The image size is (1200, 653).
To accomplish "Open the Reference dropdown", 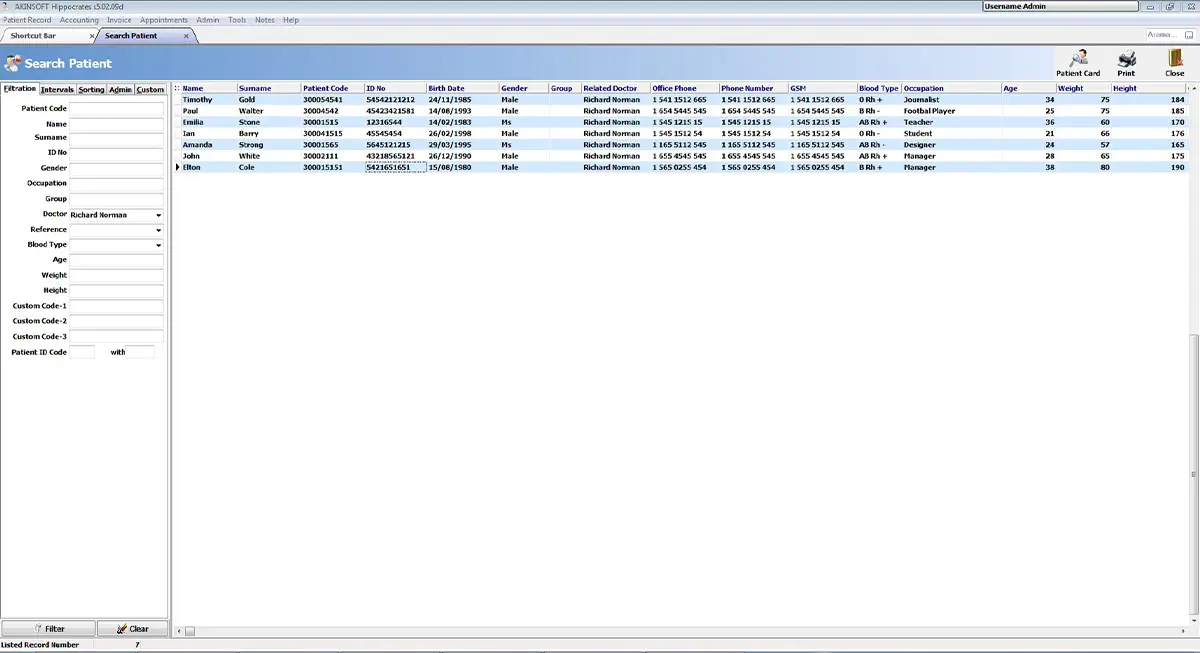I will [158, 230].
